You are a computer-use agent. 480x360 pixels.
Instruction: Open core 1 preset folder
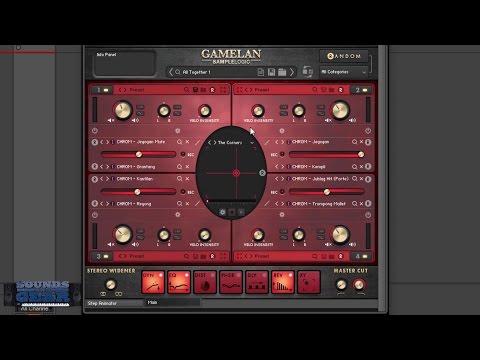click(203, 90)
